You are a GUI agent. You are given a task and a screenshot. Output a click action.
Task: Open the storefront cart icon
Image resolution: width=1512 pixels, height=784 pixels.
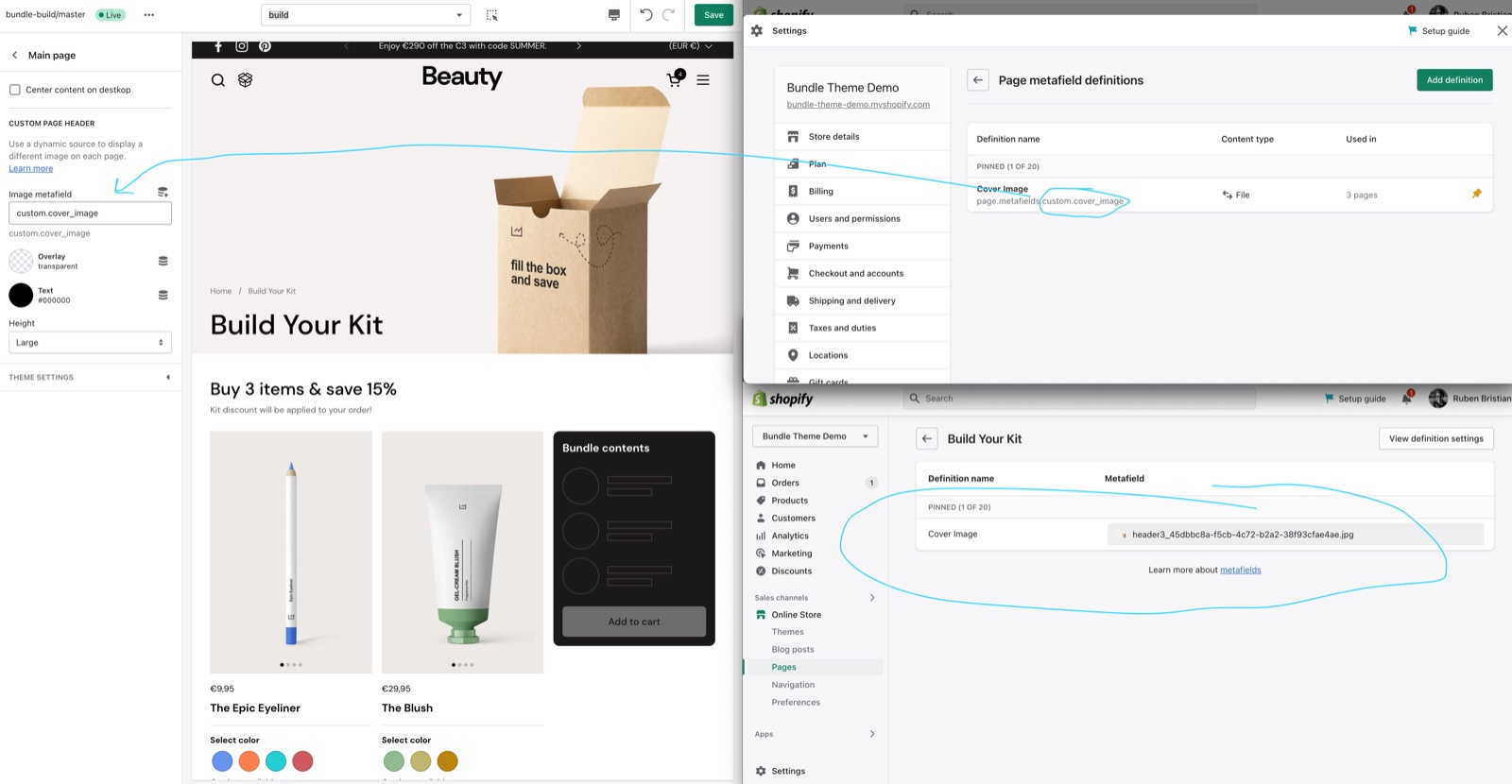675,79
